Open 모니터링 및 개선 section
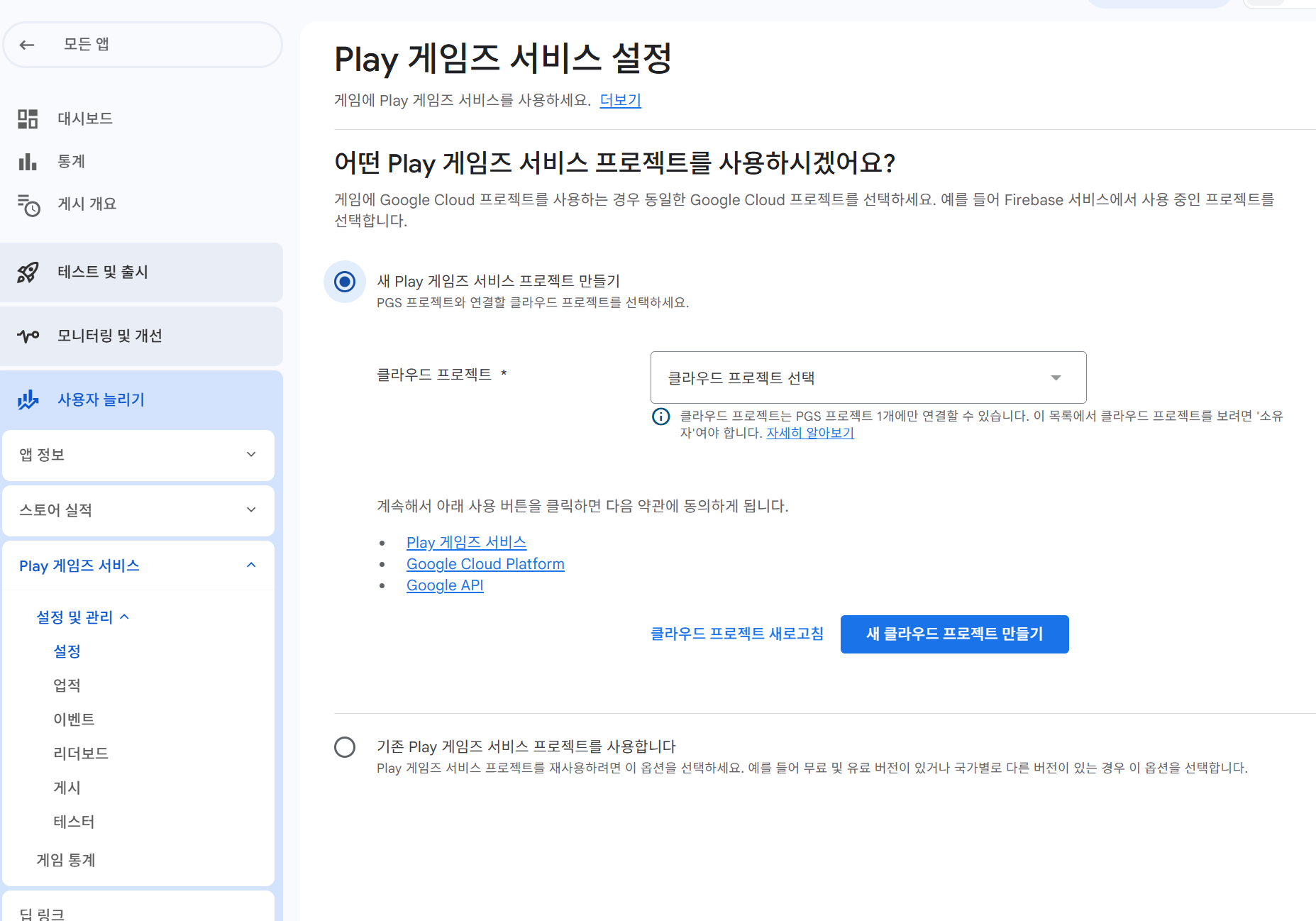The width and height of the screenshot is (1316, 921). pos(141,336)
